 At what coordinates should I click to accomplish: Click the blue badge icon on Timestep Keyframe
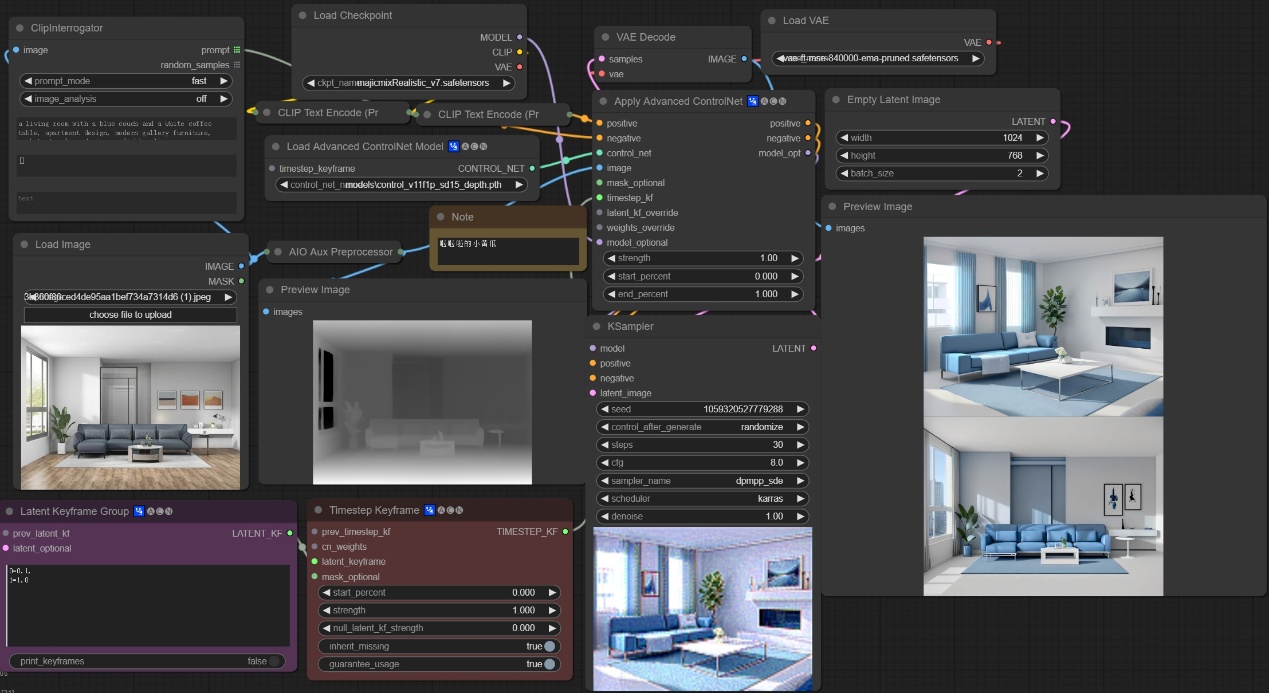[x=430, y=510]
